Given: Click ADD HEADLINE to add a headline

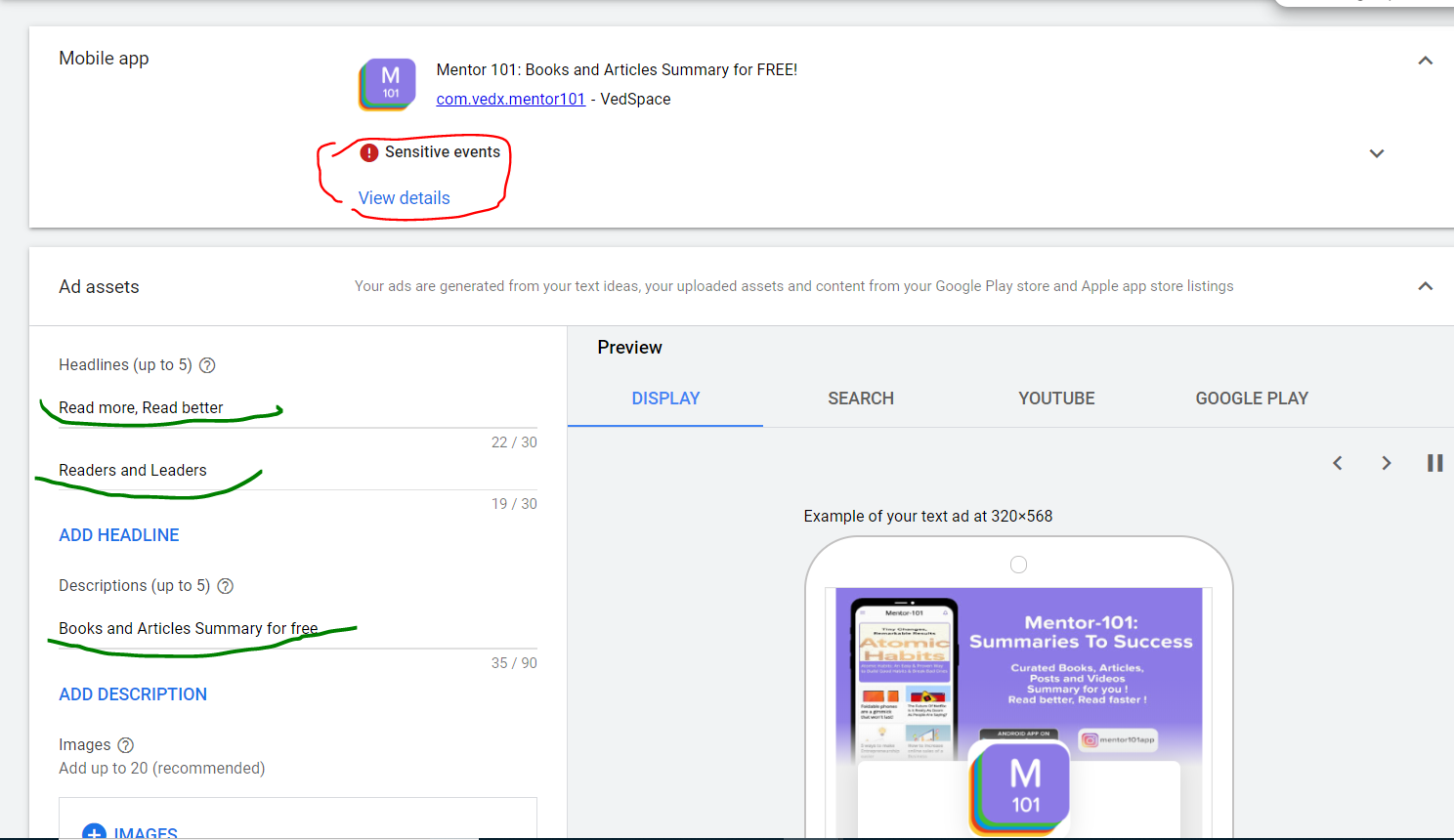Looking at the screenshot, I should pyautogui.click(x=118, y=534).
